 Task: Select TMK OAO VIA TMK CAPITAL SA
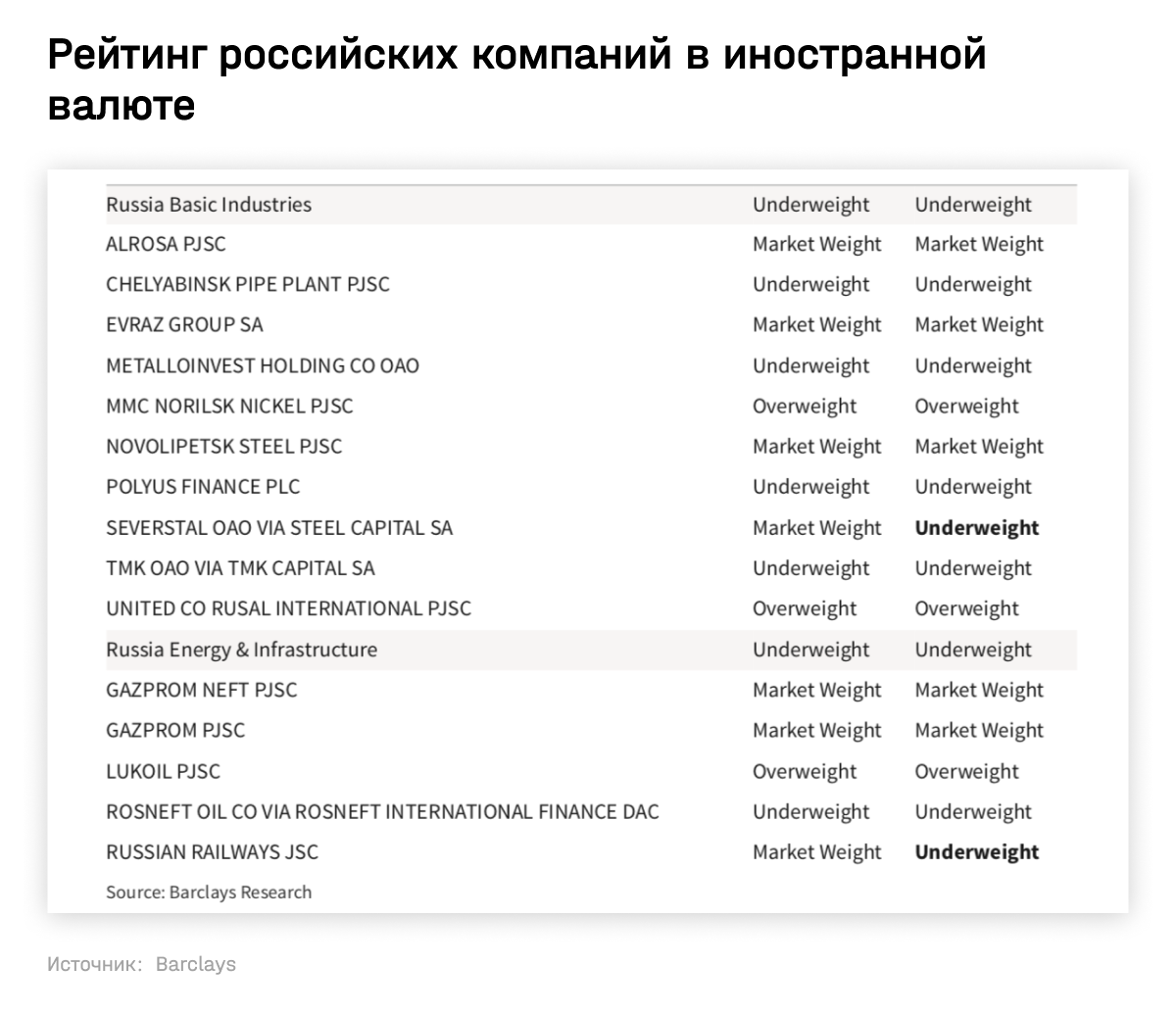240,568
